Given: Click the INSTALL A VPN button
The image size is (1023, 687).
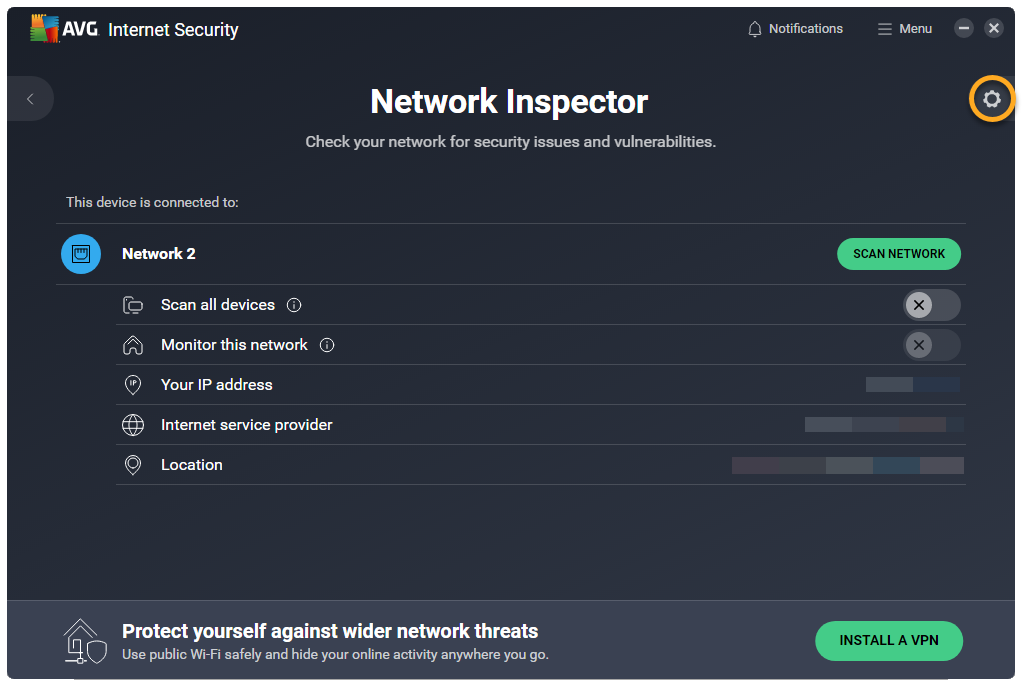Looking at the screenshot, I should pyautogui.click(x=889, y=641).
